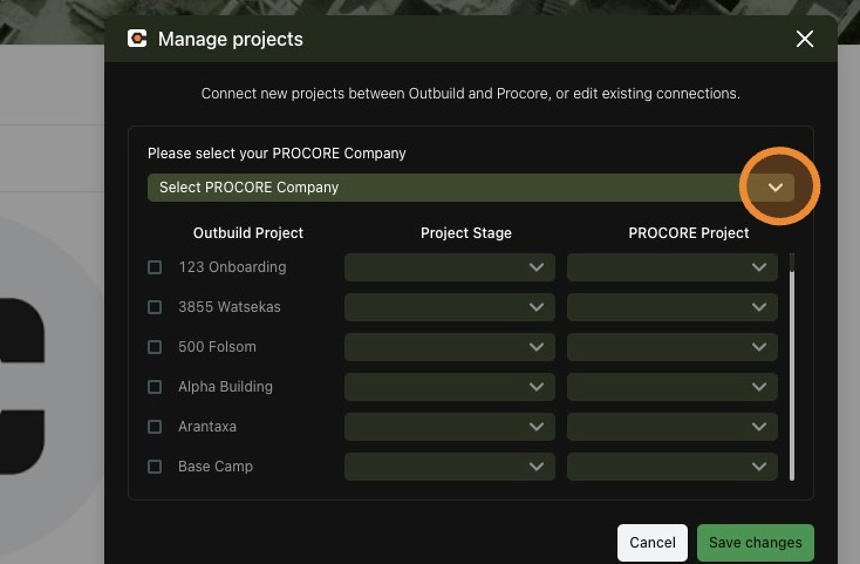Check the Base Camp project checkbox
This screenshot has height=564, width=860.
point(155,467)
